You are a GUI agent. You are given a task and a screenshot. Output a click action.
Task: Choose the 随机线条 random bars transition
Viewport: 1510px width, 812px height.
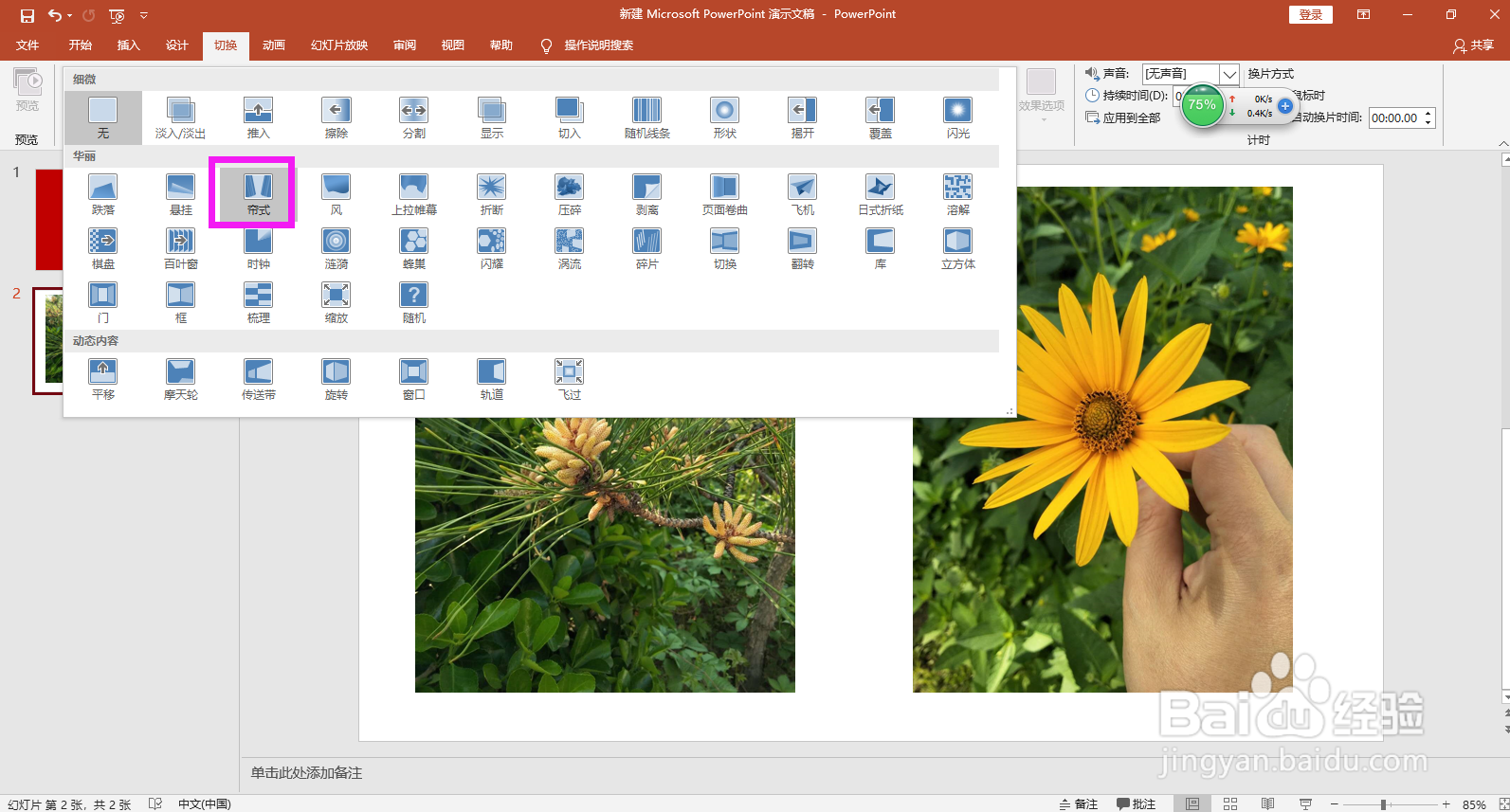click(x=646, y=117)
